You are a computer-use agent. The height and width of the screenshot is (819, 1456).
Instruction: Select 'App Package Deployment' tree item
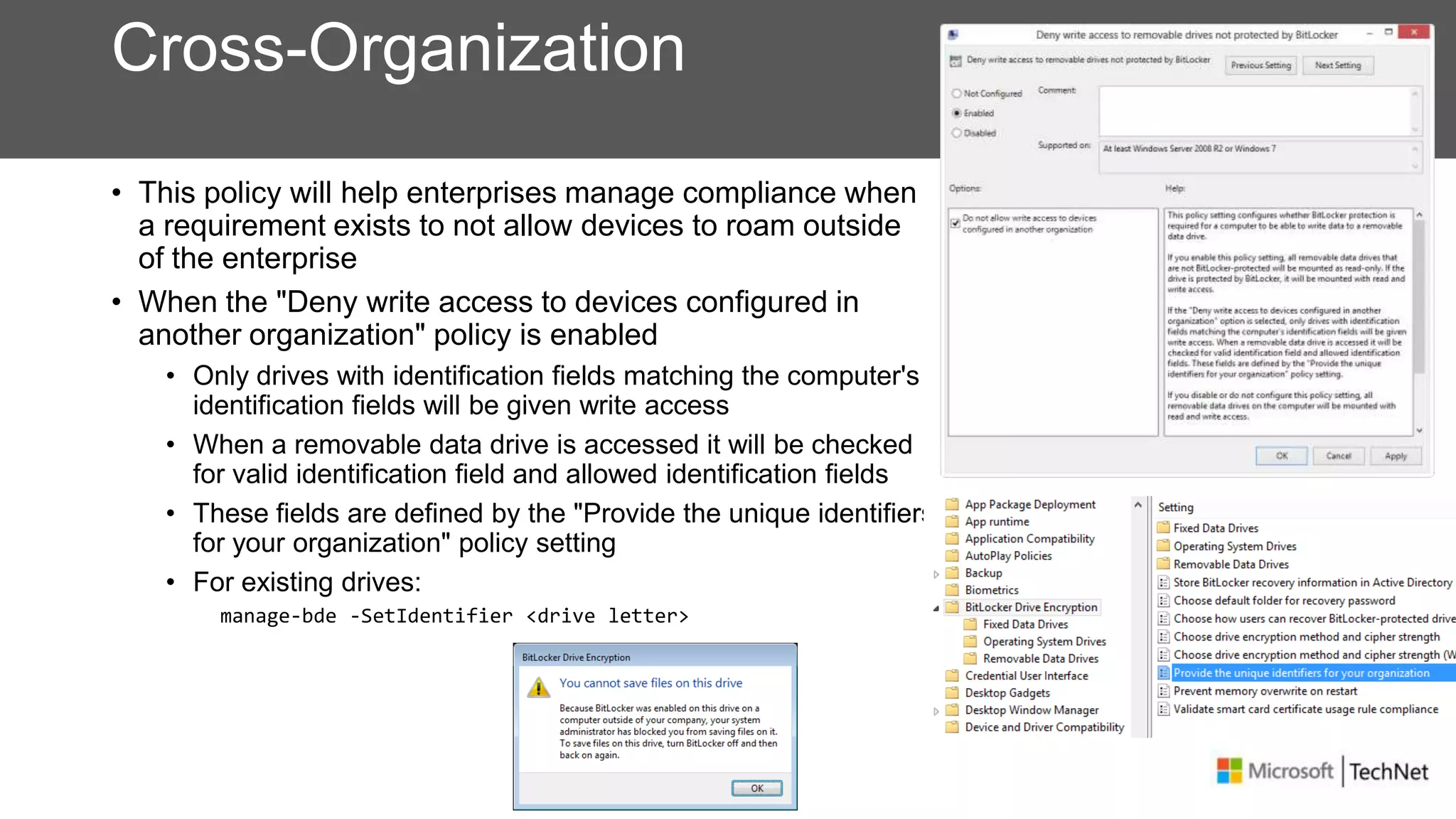[x=1029, y=504]
